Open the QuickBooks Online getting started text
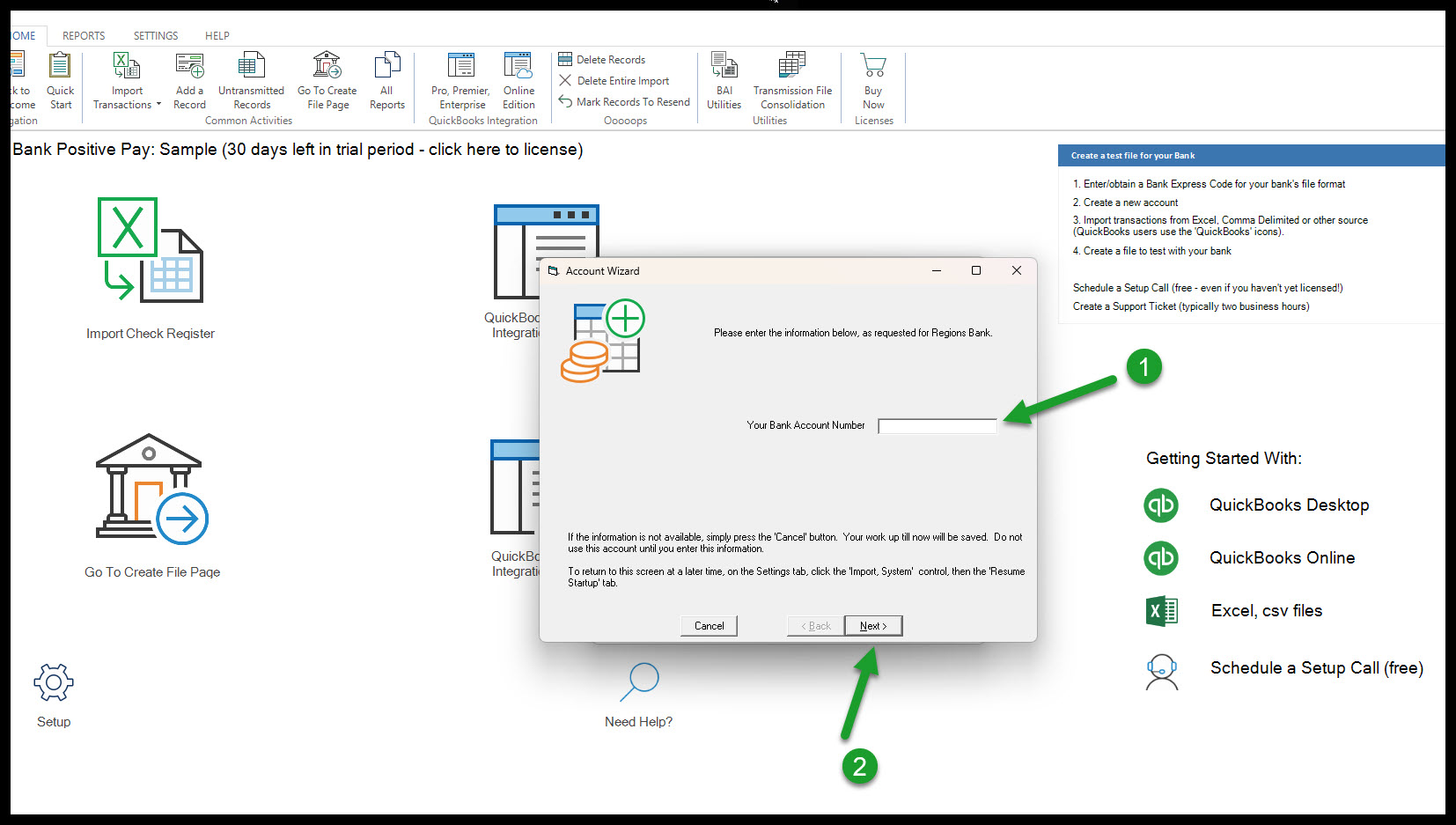The width and height of the screenshot is (1456, 825). (1282, 558)
